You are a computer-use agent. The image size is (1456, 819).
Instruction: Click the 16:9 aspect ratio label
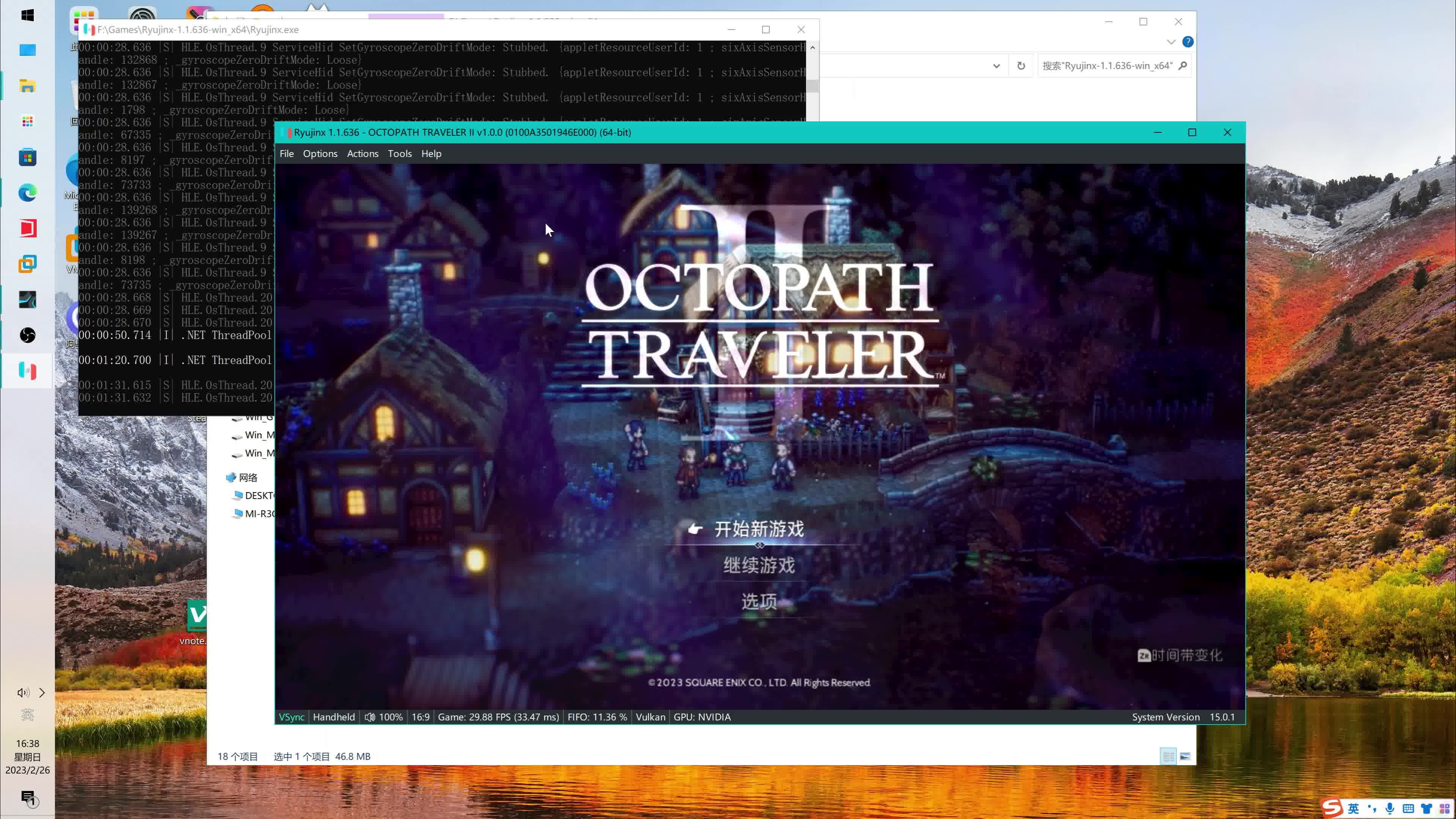click(420, 717)
